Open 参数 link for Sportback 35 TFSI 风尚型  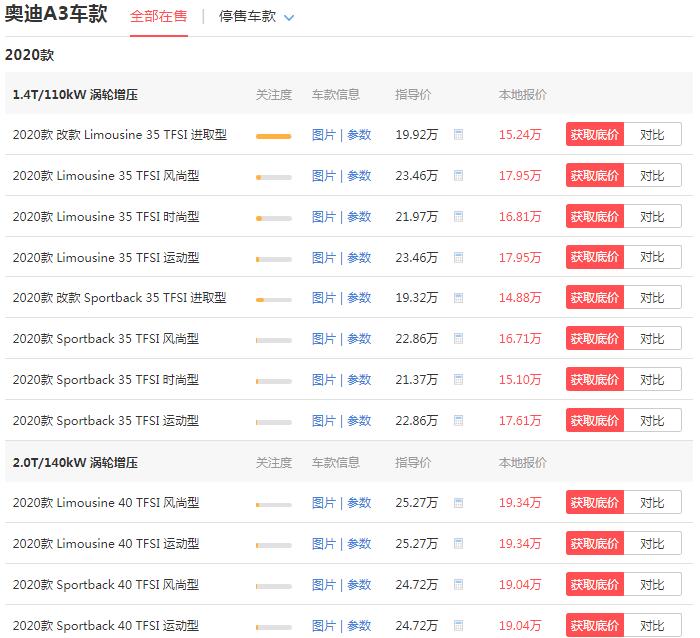coord(359,338)
